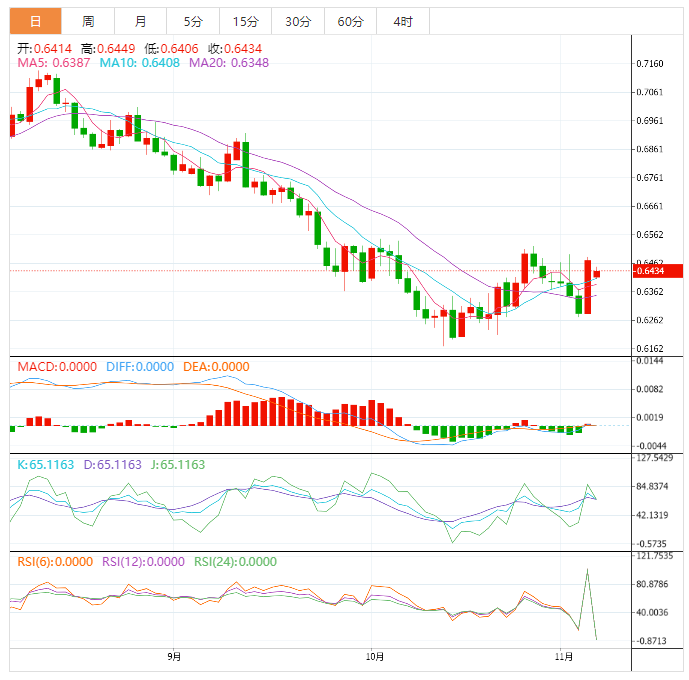Viewport: 689px width, 680px height.
Task: Click the RSI(12):0.0000 label
Action: tap(143, 562)
